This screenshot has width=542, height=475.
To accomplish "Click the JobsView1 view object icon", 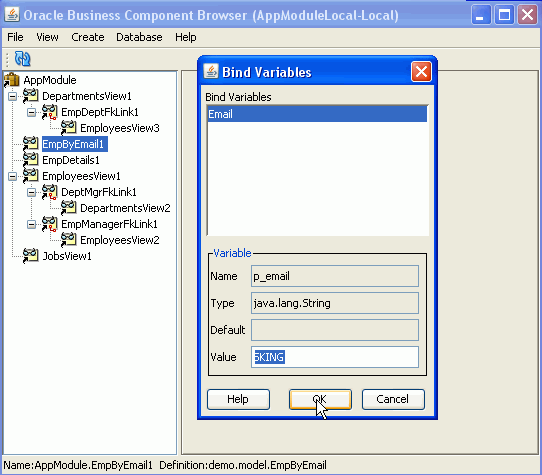I will [30, 256].
